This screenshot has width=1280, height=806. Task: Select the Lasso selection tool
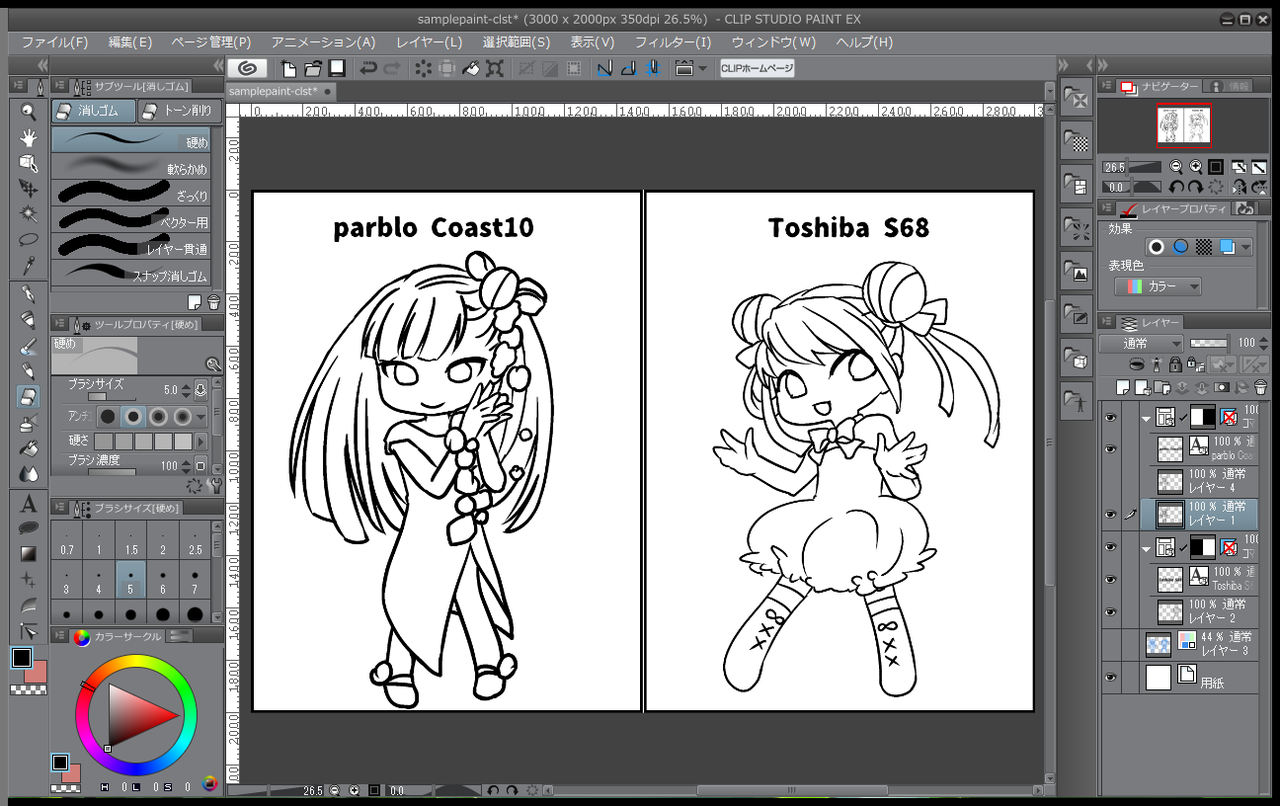coord(29,240)
